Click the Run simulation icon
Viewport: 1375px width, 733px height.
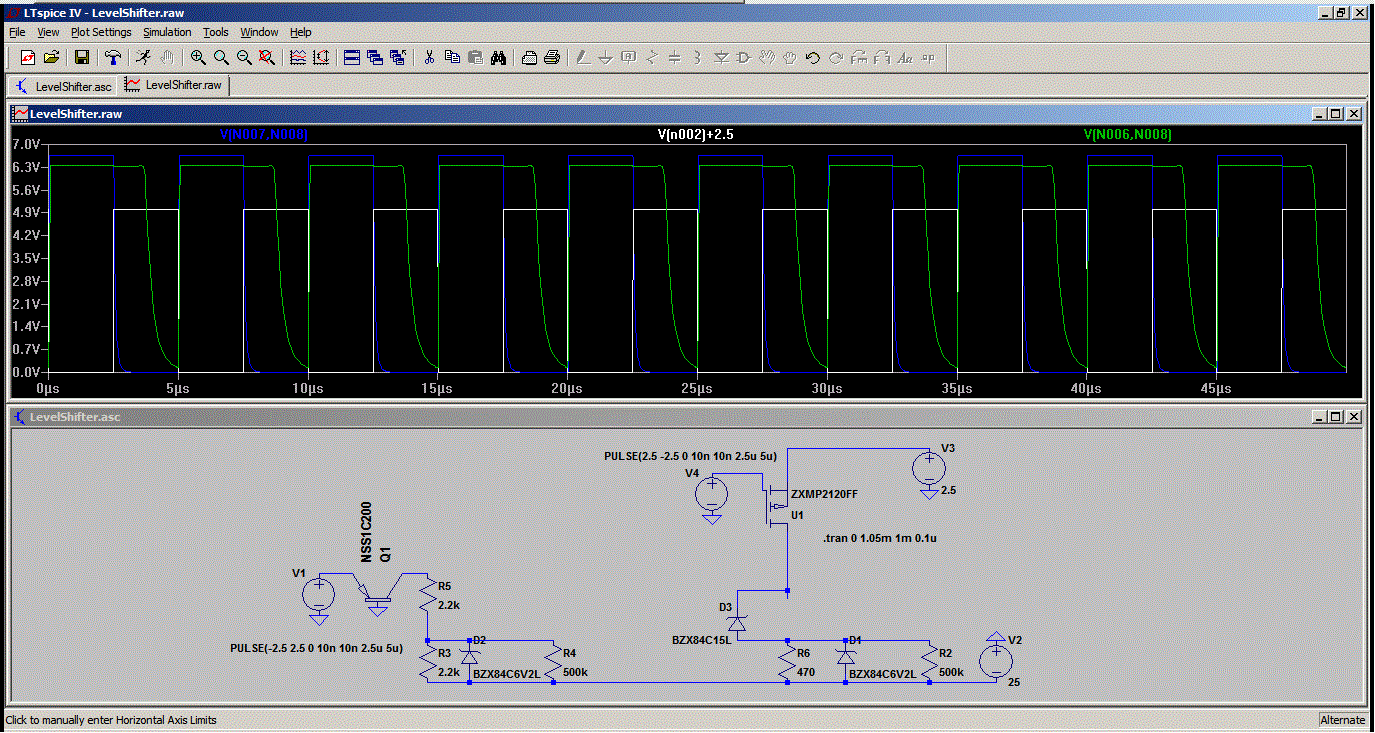point(144,58)
